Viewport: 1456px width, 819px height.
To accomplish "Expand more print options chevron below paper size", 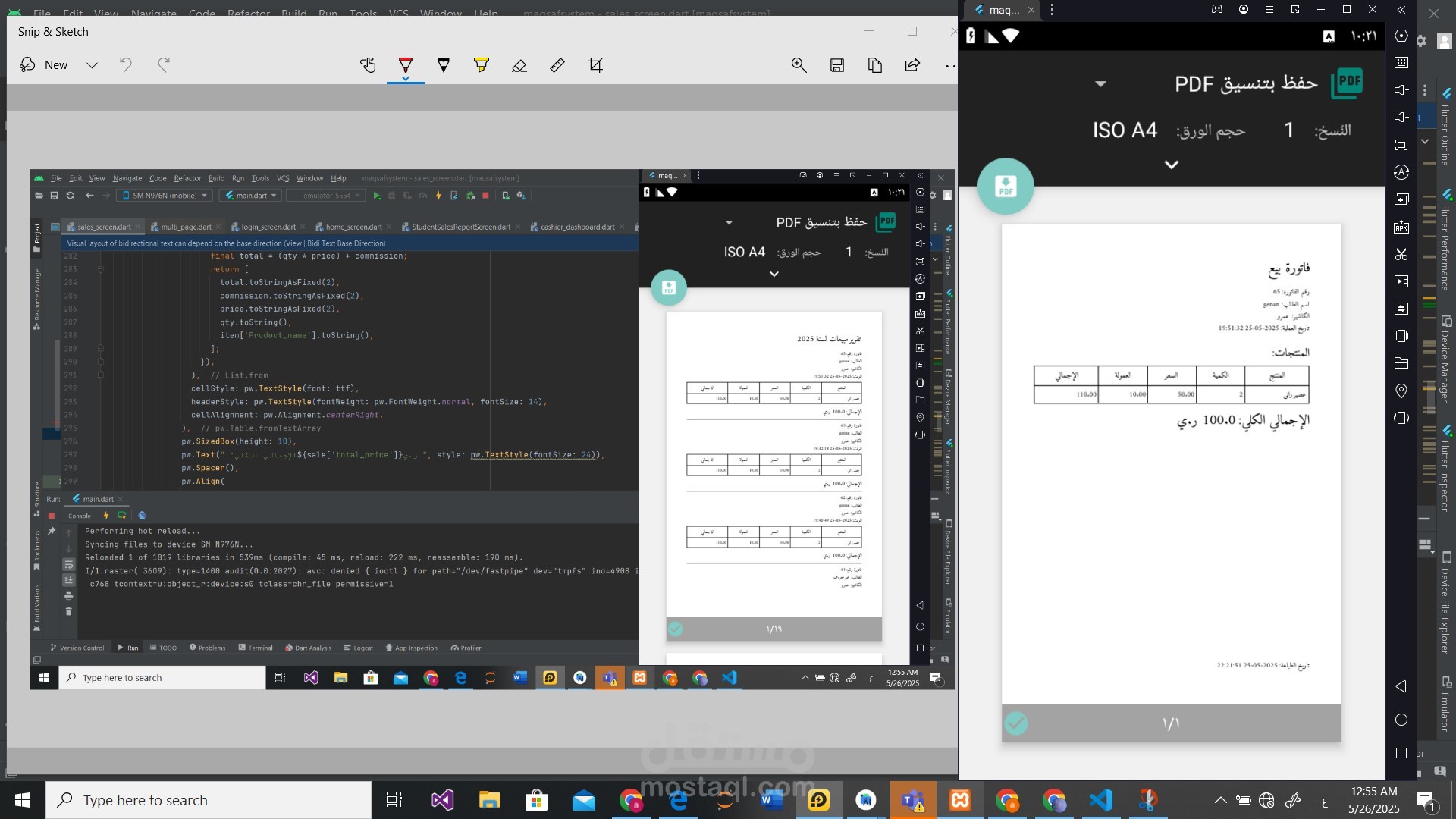I will click(x=1172, y=165).
